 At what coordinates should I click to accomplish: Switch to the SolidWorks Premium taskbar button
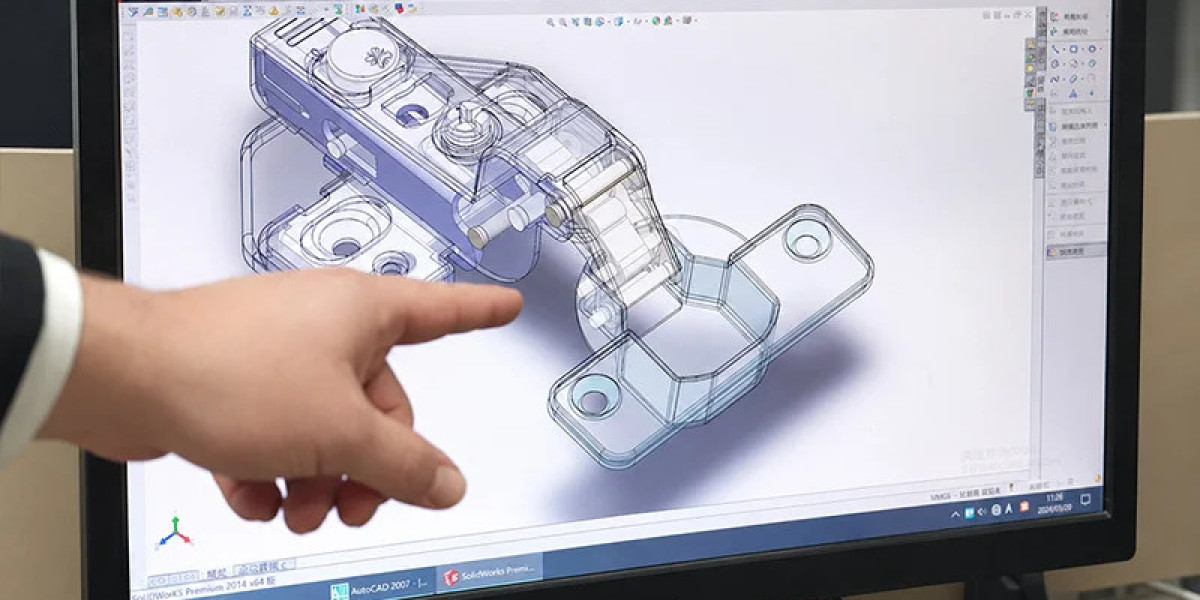click(488, 574)
